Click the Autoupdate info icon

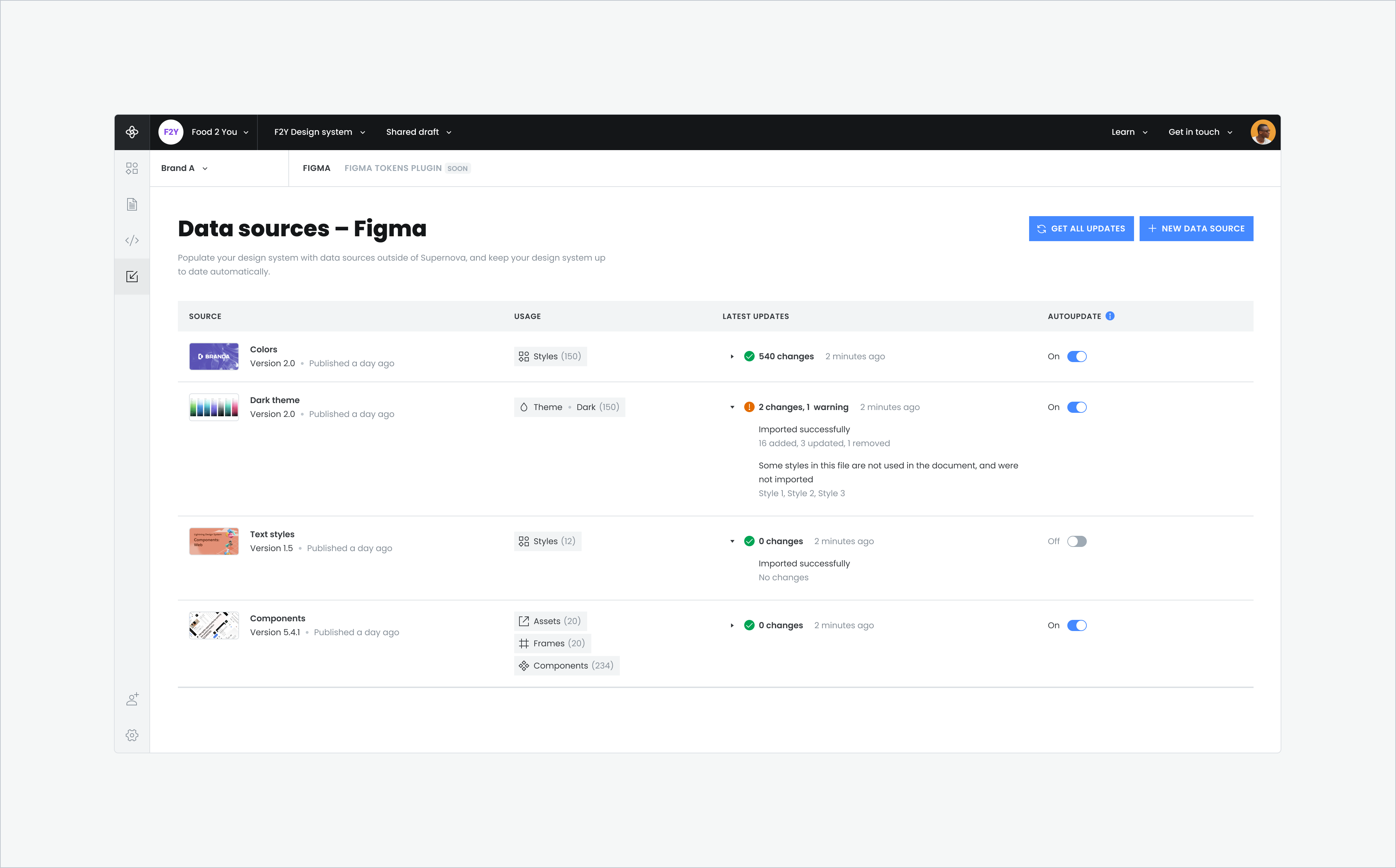click(1110, 316)
